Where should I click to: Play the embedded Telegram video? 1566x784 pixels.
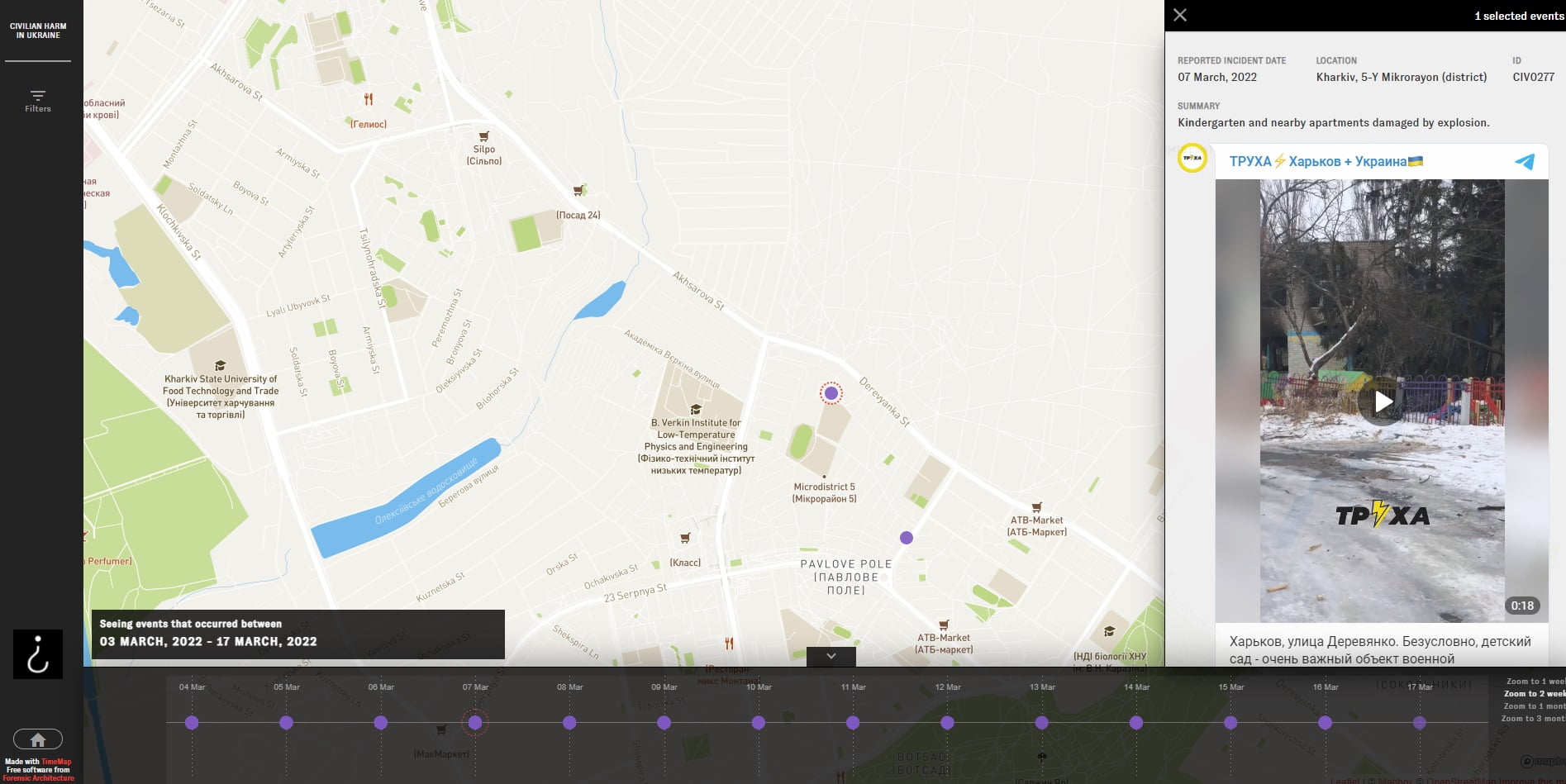pos(1383,402)
